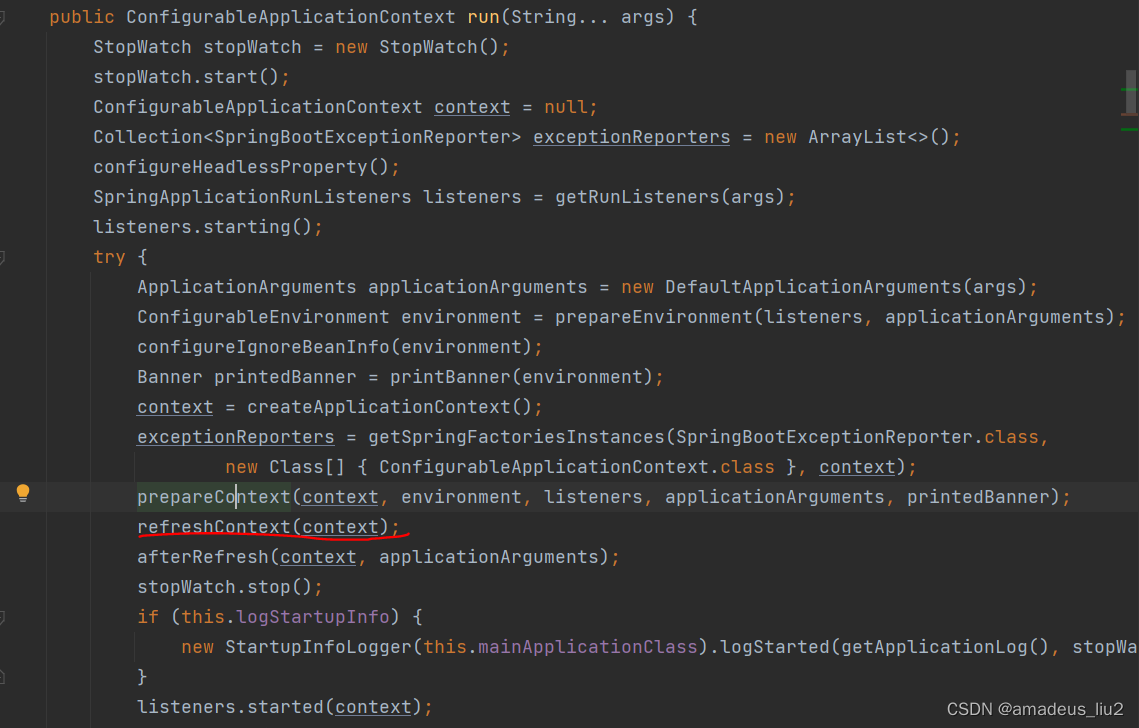The width and height of the screenshot is (1139, 728).
Task: Click the StopWatch class name
Action: [142, 46]
